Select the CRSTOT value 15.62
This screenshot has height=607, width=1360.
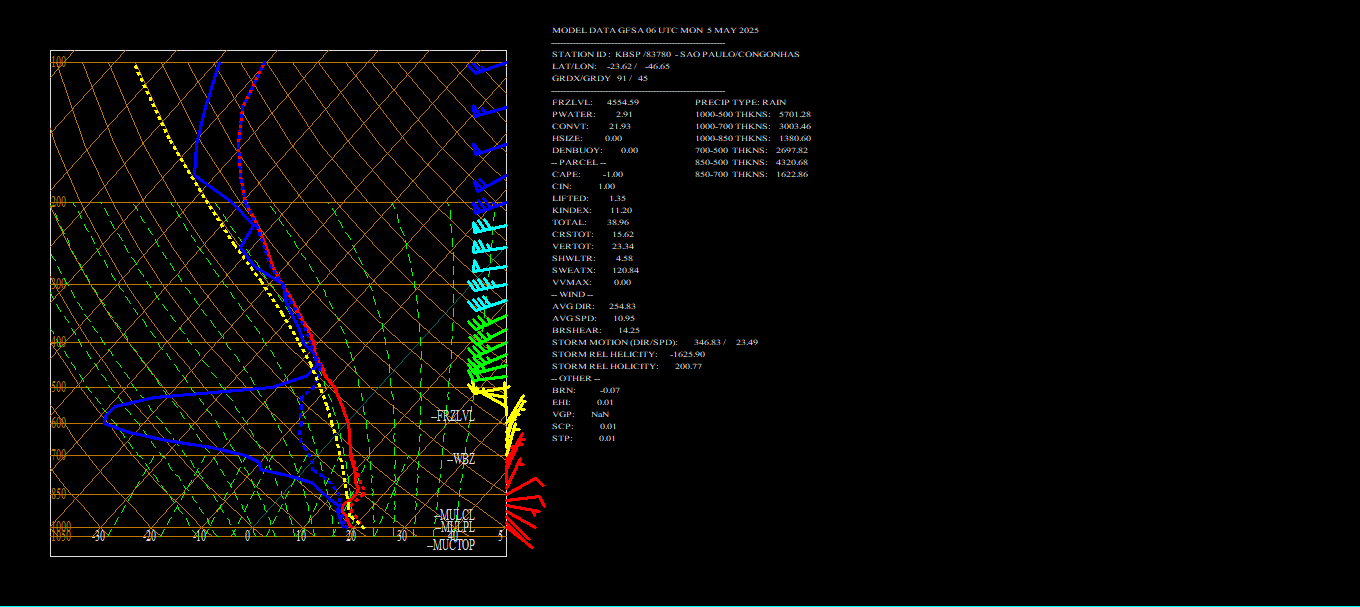(x=622, y=234)
